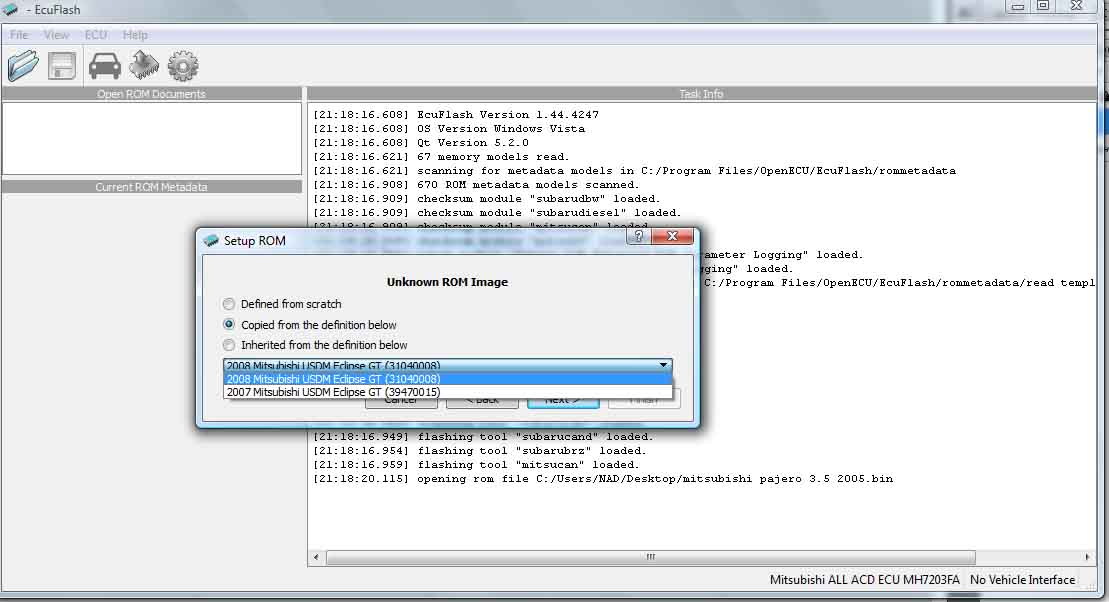Close the EcuFlash main window

click(1076, 6)
